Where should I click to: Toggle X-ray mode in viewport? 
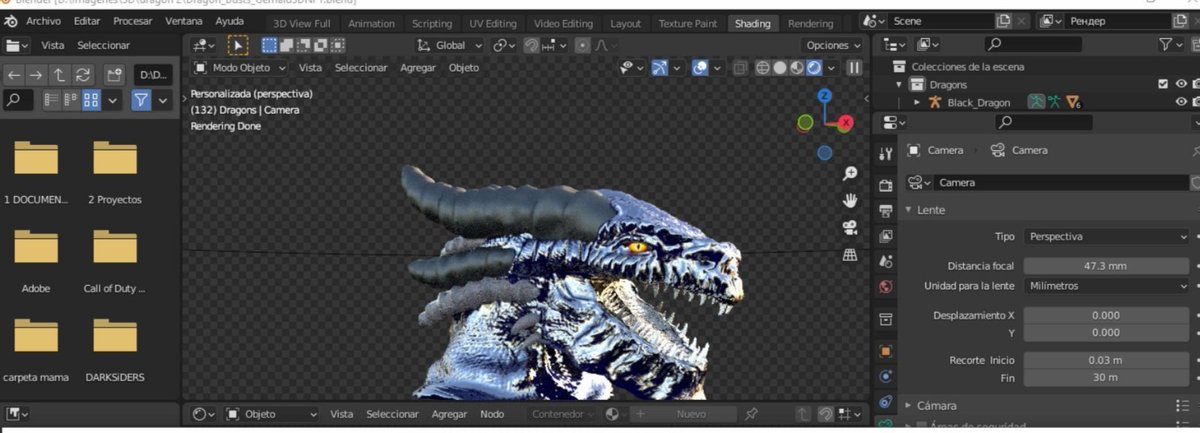[x=741, y=67]
